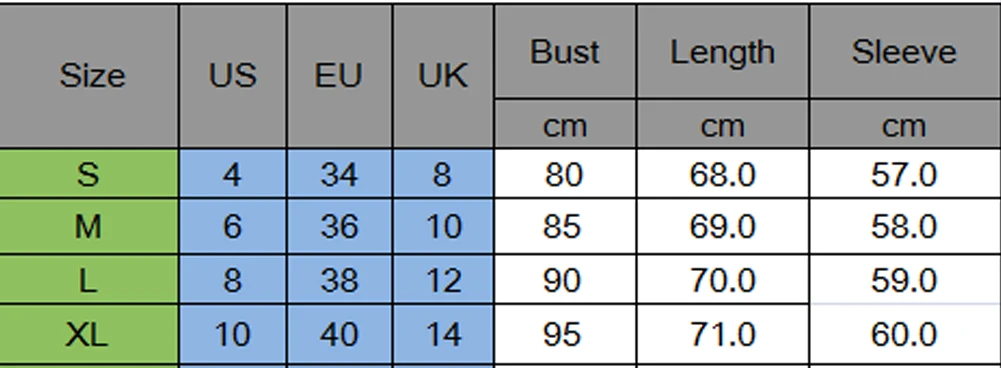
Task: Select the green L size cell
Action: pos(89,280)
